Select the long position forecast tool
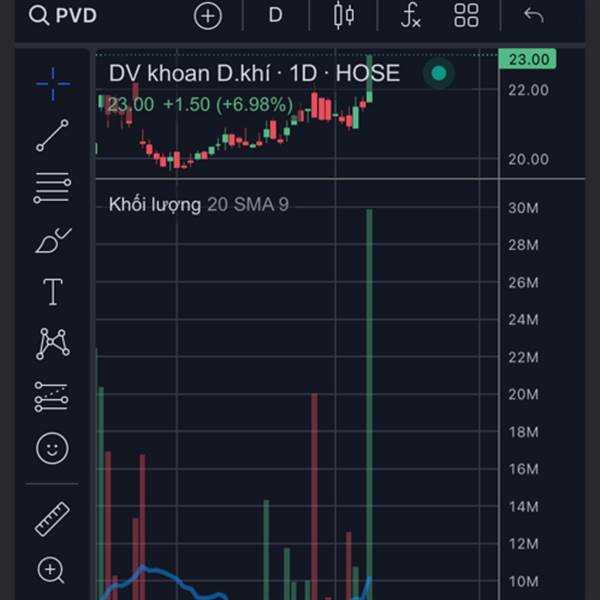The width and height of the screenshot is (600, 600). [52, 397]
